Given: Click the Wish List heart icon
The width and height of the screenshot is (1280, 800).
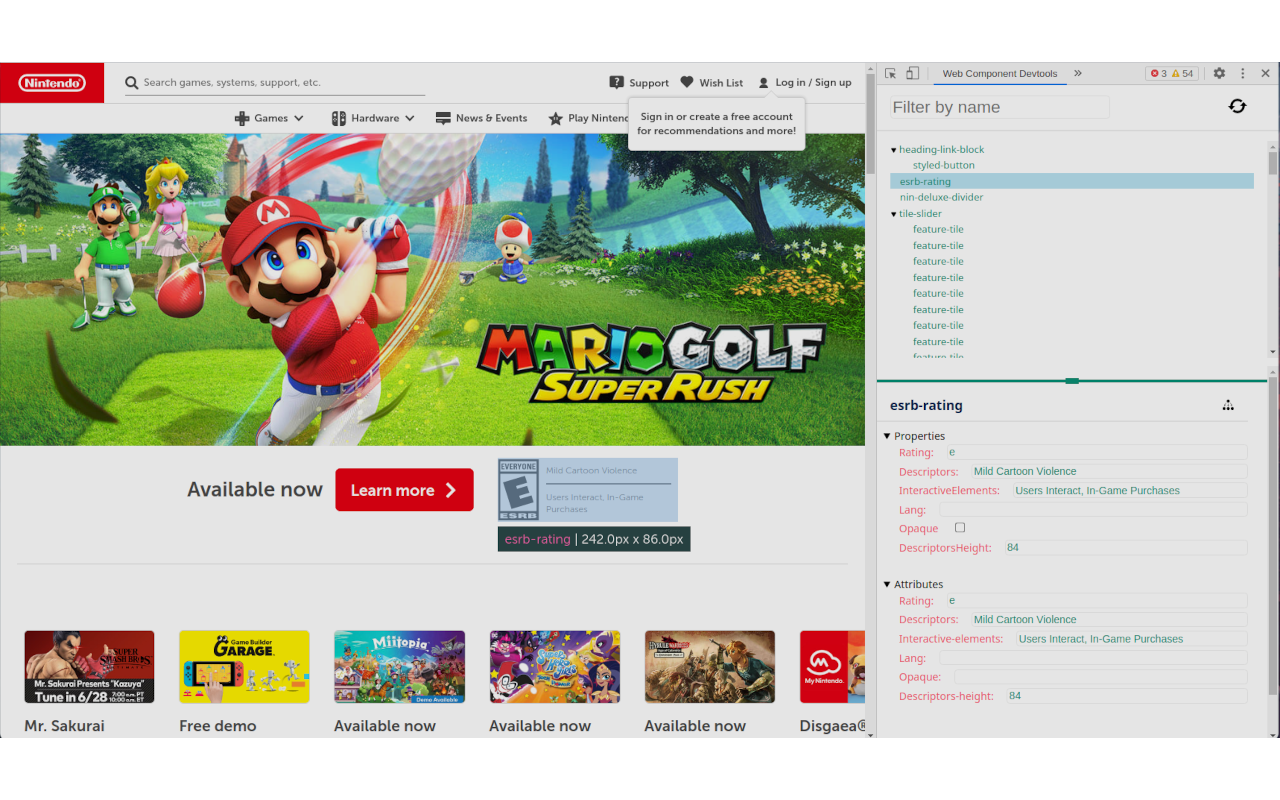Looking at the screenshot, I should [686, 82].
